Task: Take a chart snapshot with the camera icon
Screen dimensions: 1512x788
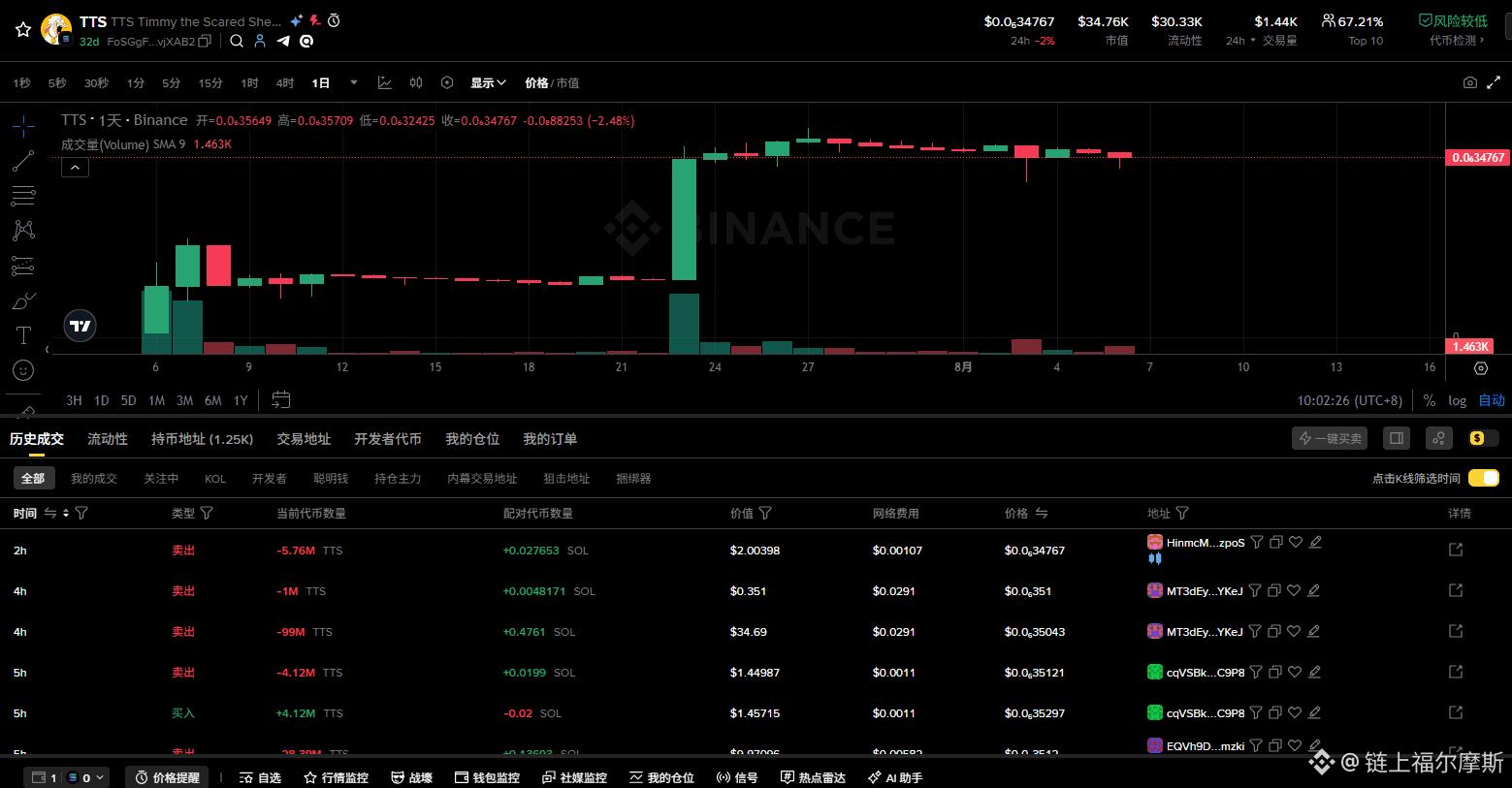Action: [x=1470, y=83]
